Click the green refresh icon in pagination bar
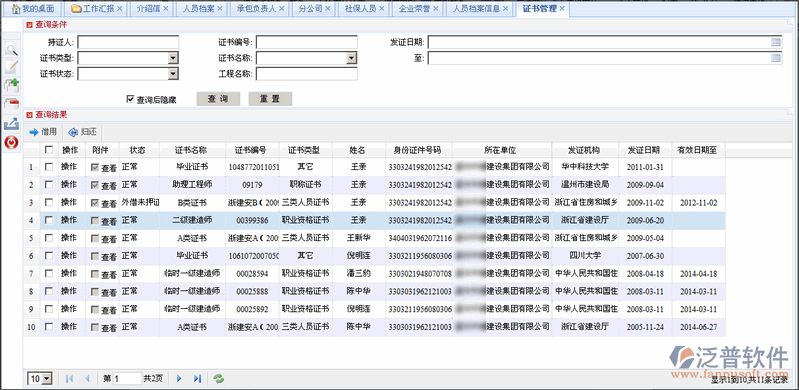 click(x=219, y=378)
